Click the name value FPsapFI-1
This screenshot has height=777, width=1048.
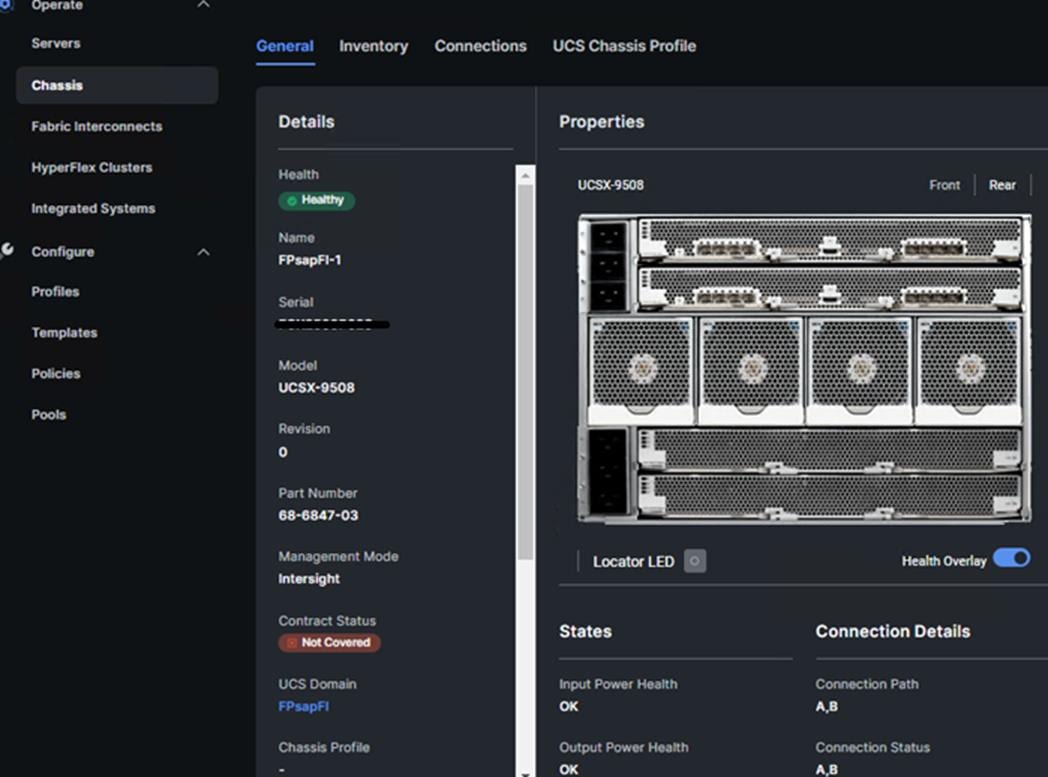pos(309,261)
